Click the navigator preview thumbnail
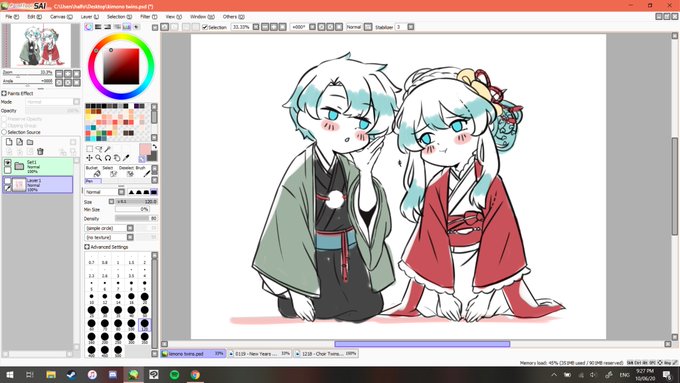Screen dimensions: 680x383 click(41, 46)
